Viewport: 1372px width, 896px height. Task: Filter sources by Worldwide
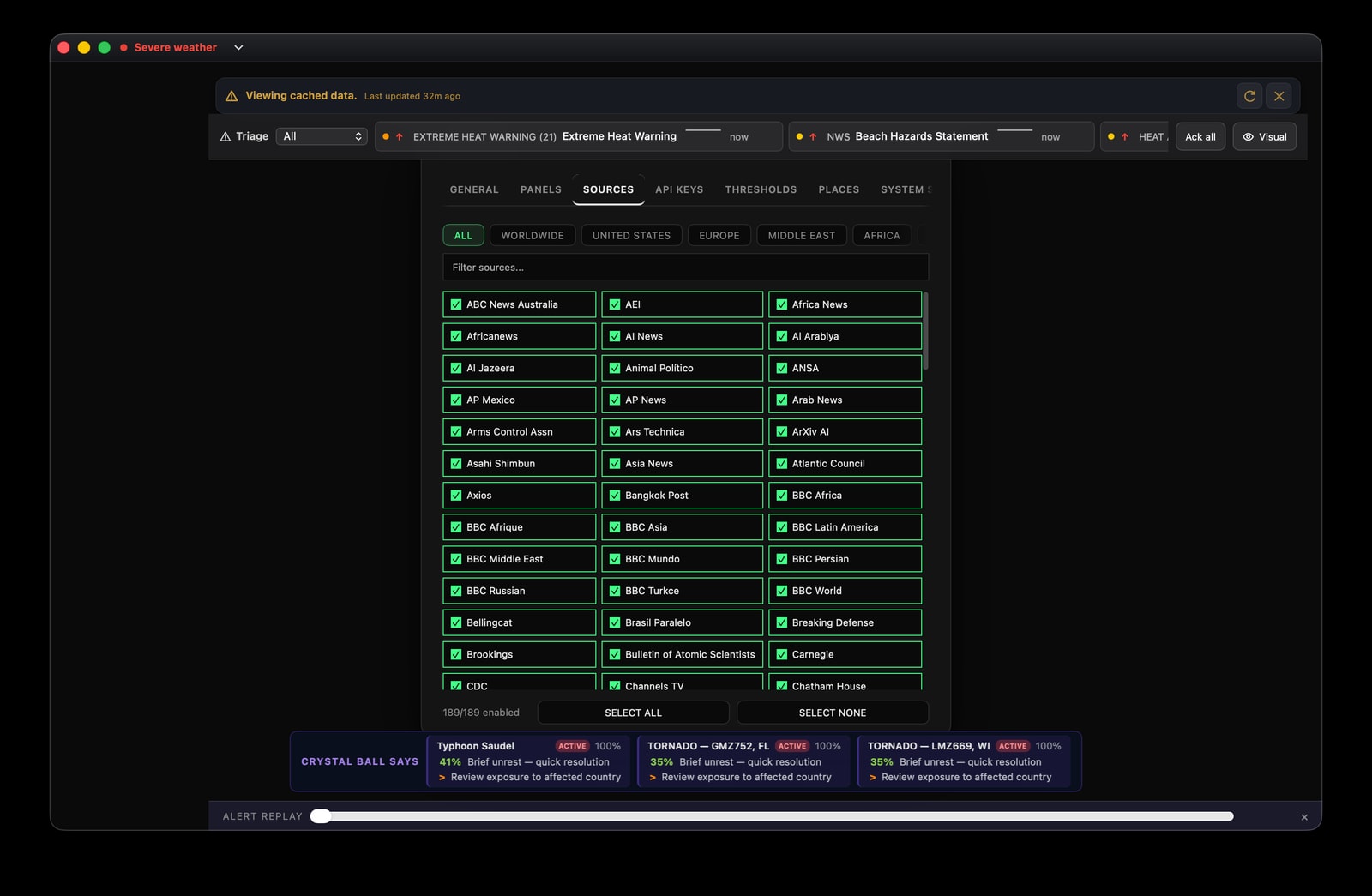coord(533,235)
